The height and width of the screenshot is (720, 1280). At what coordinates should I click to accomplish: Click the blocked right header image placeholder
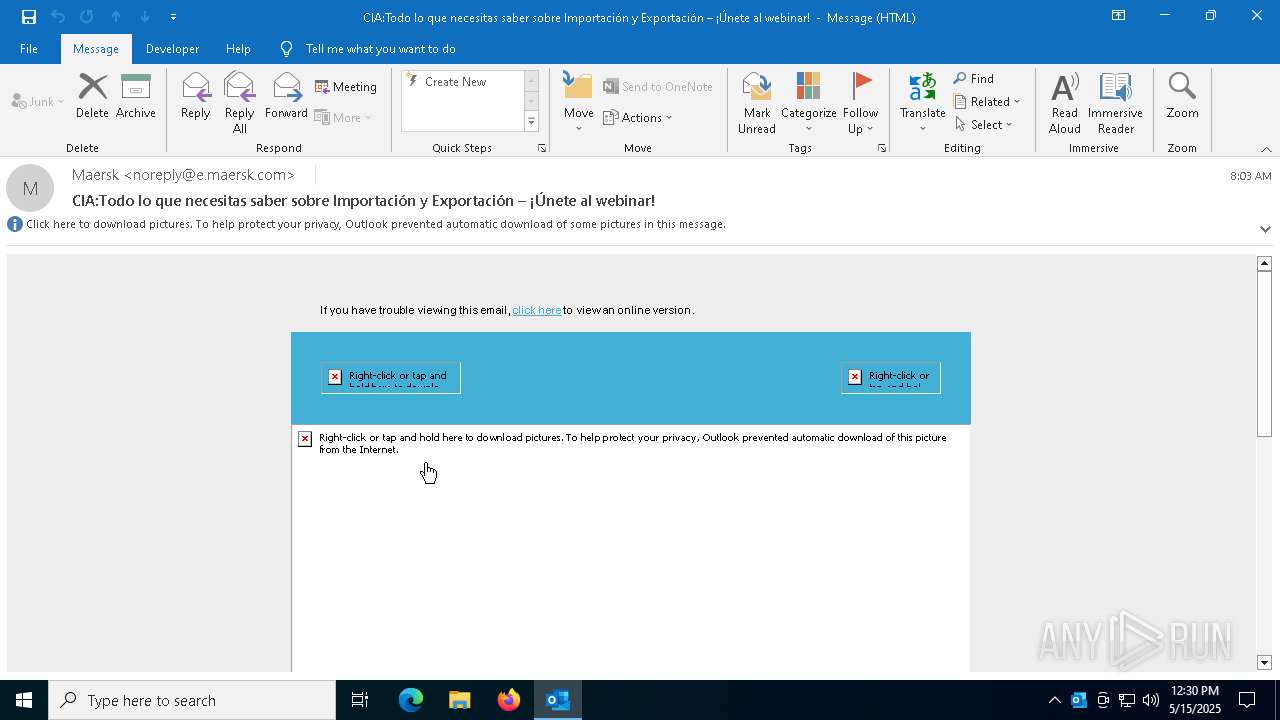point(891,378)
